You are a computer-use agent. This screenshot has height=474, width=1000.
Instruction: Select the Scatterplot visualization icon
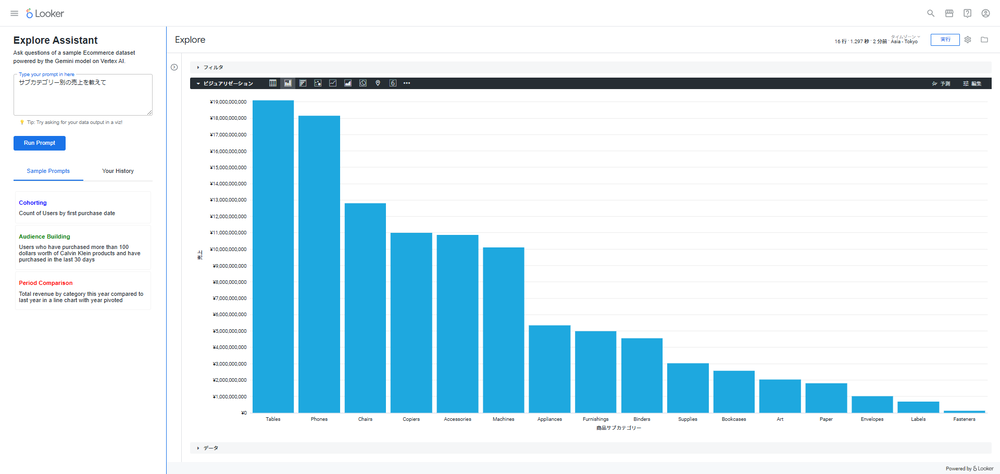318,84
